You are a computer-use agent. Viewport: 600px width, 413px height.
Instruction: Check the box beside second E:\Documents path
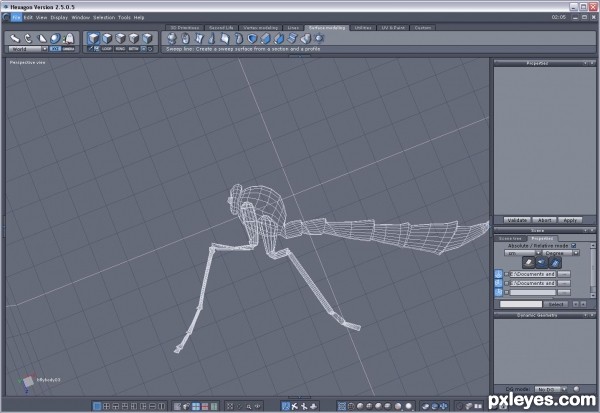click(x=506, y=284)
